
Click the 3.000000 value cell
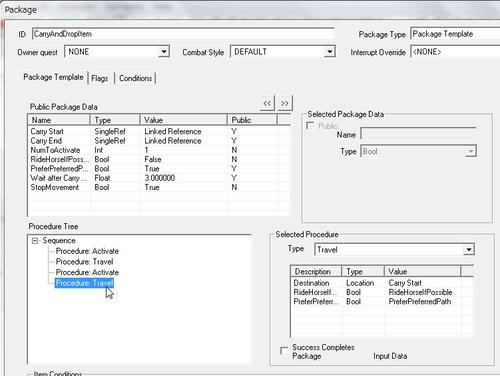[160, 178]
